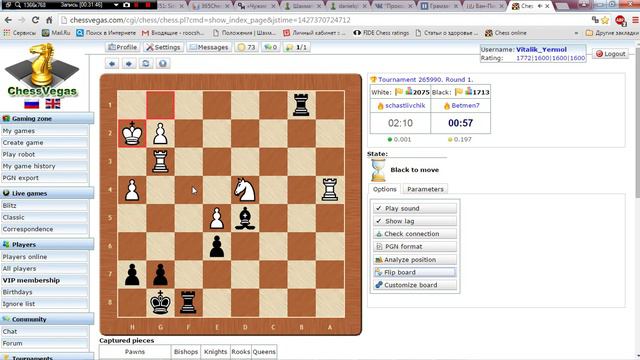Collapse the Gaming zone section header
This screenshot has height=360, width=640.
click(47, 118)
